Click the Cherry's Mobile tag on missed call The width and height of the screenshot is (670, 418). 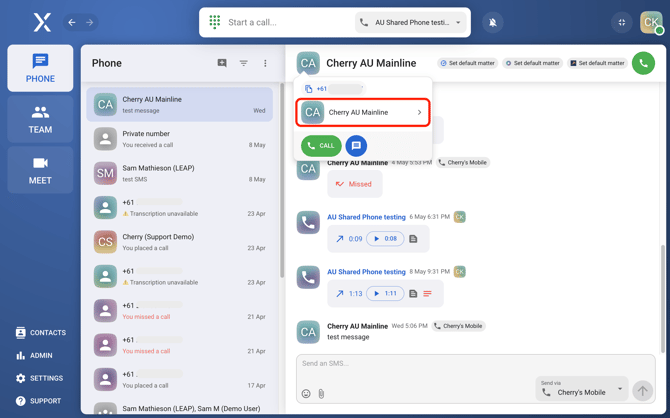pos(462,162)
